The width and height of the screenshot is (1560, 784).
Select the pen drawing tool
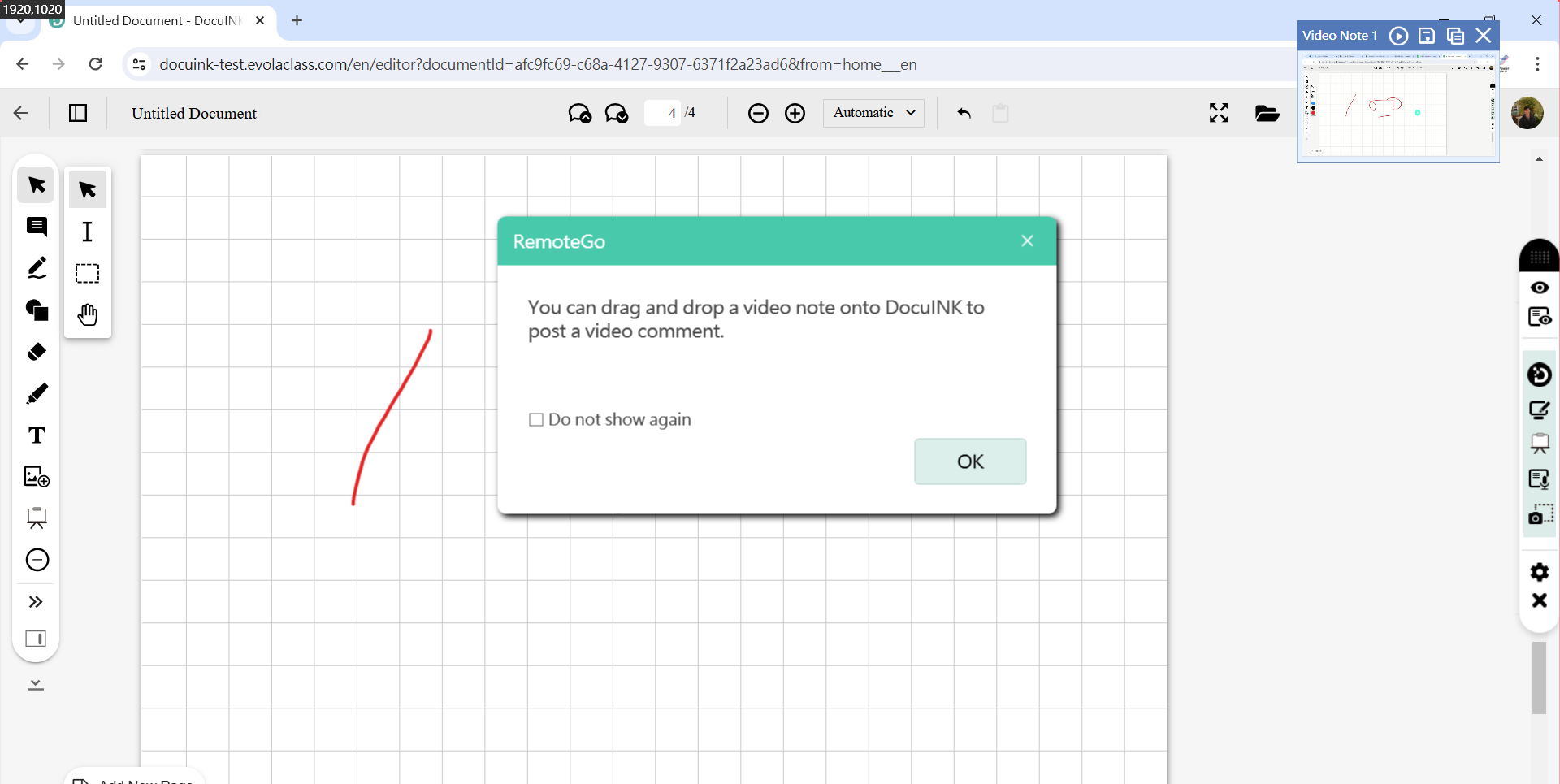point(37,268)
